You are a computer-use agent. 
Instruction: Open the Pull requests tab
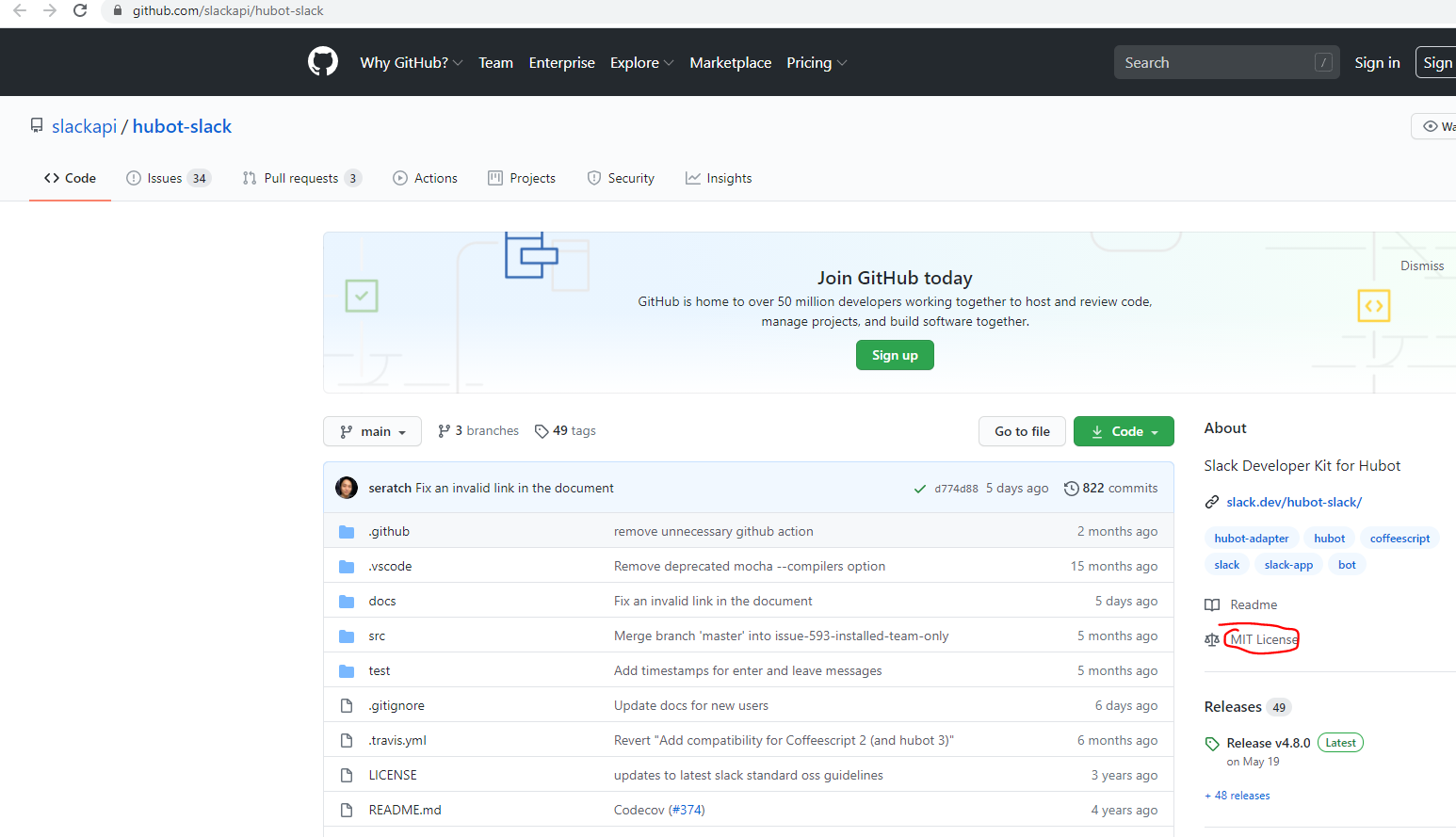pos(301,178)
